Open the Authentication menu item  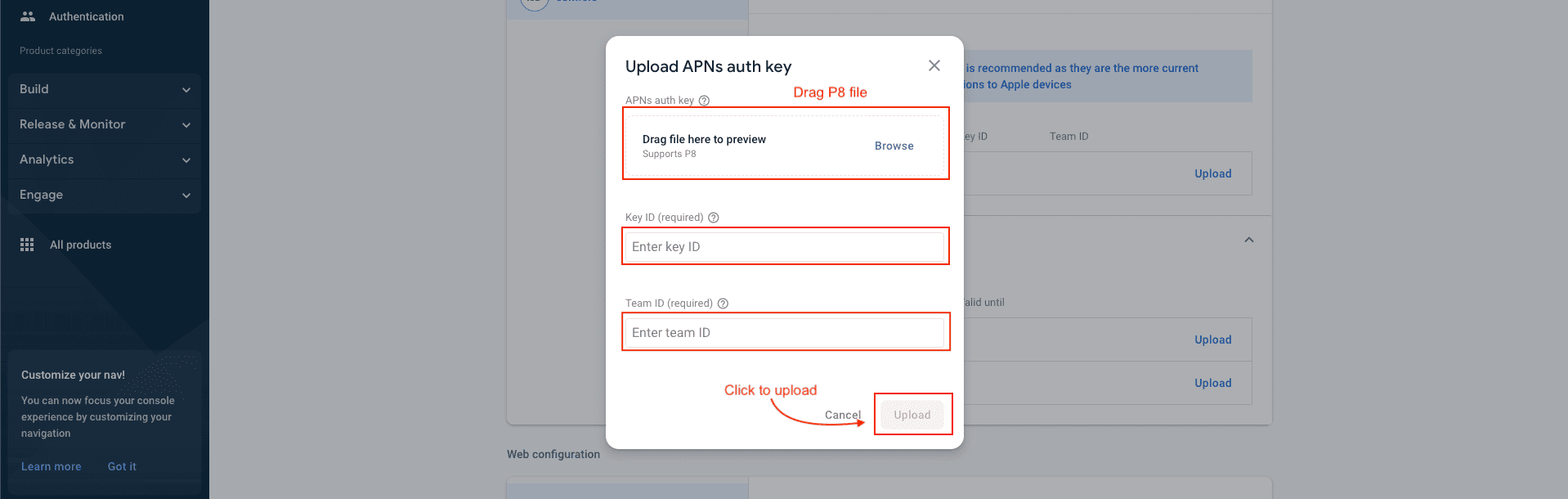pos(86,16)
